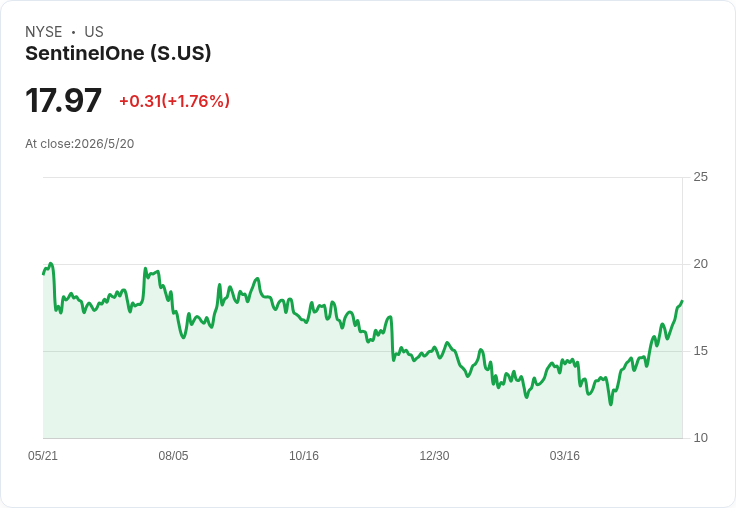Click the At close:2026/5/20 timestamp
736x508 pixels.
(80, 144)
